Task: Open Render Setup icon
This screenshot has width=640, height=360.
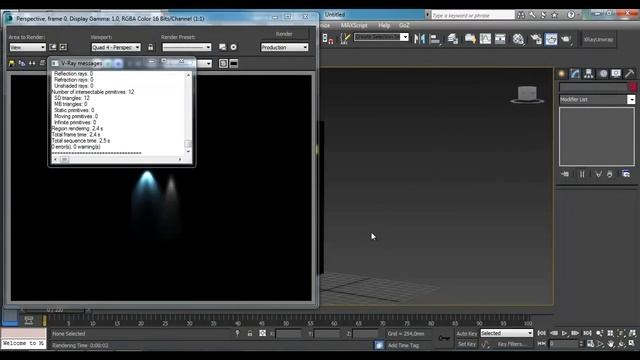Action: tap(536, 39)
